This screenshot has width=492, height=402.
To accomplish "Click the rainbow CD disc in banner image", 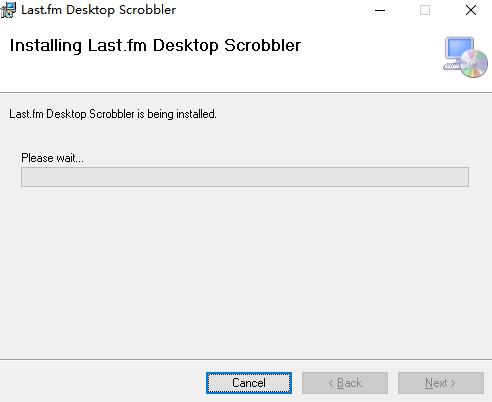I will pyautogui.click(x=474, y=63).
